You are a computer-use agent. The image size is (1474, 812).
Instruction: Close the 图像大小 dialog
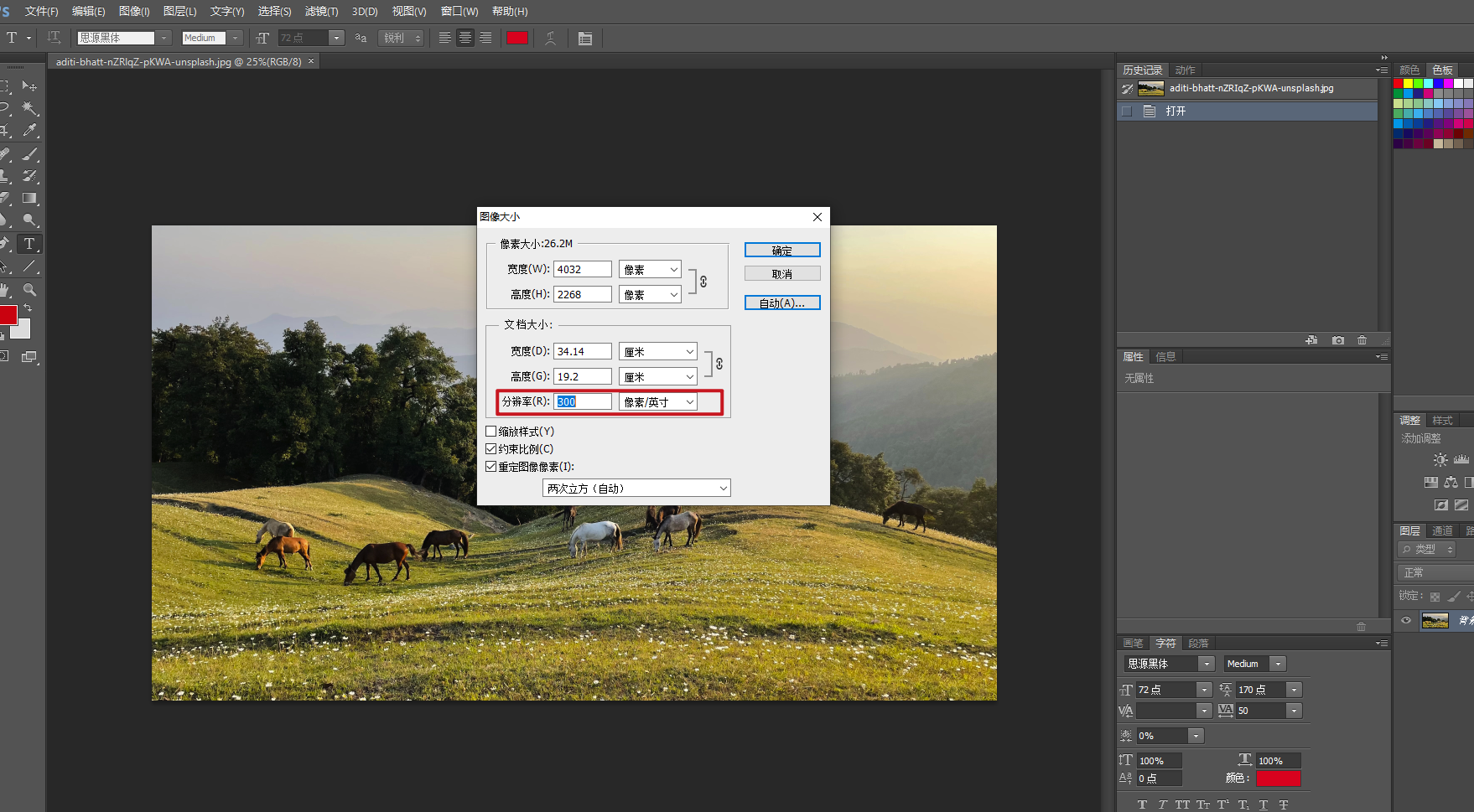click(x=817, y=217)
